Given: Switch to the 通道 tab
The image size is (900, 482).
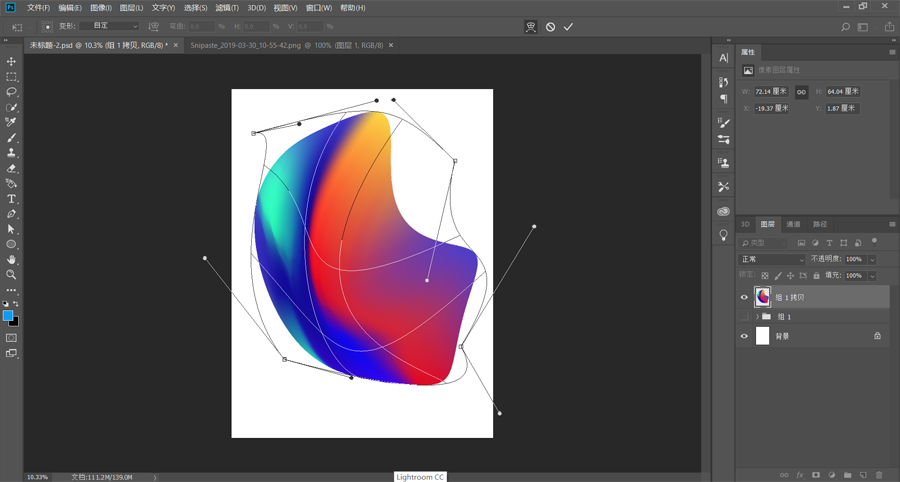Looking at the screenshot, I should [793, 225].
